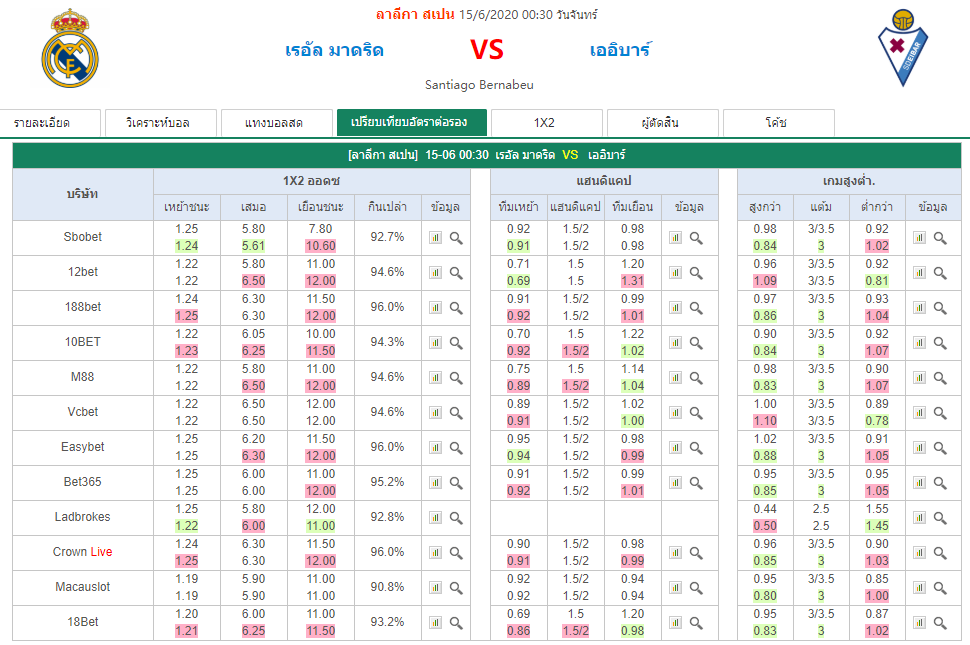This screenshot has height=645, width=970.
Task: Click the Easybet 1X2 magnifier icon
Action: [456, 448]
